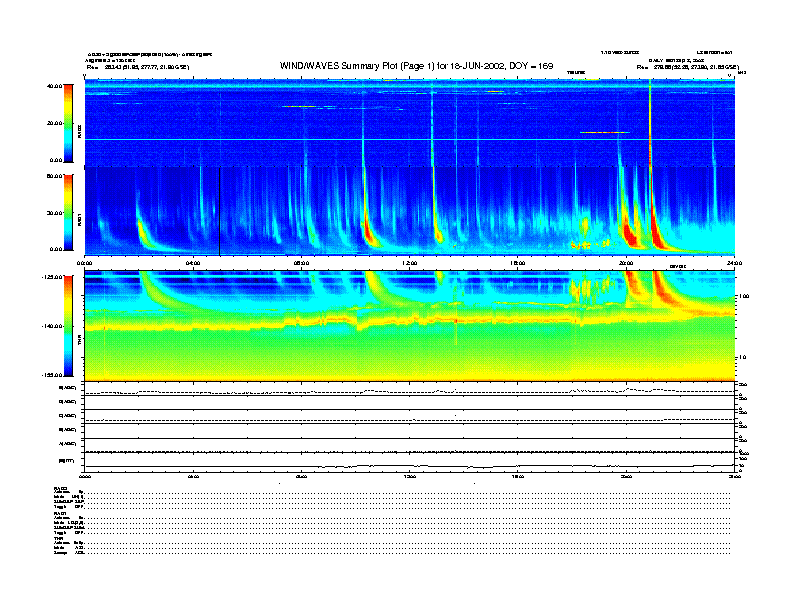
Task: Click the 12:00 tick label under RAD1 spectrogram
Action: pos(410,263)
